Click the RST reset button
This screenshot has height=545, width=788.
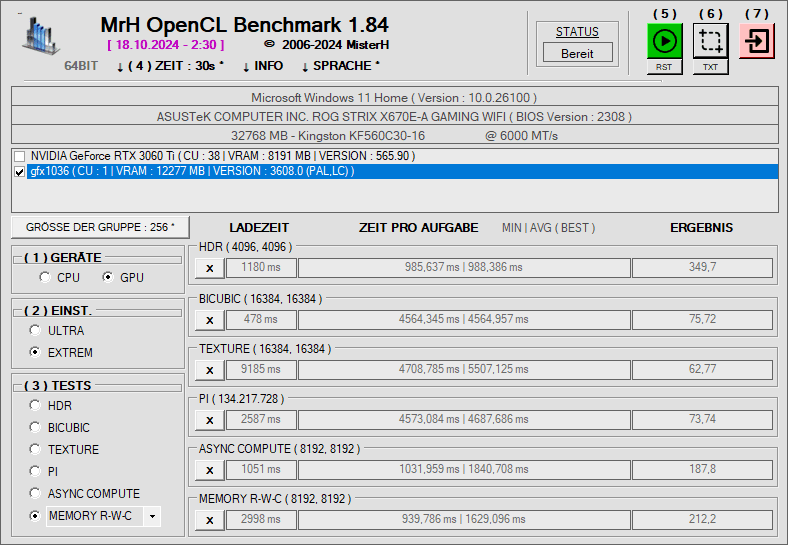point(664,67)
